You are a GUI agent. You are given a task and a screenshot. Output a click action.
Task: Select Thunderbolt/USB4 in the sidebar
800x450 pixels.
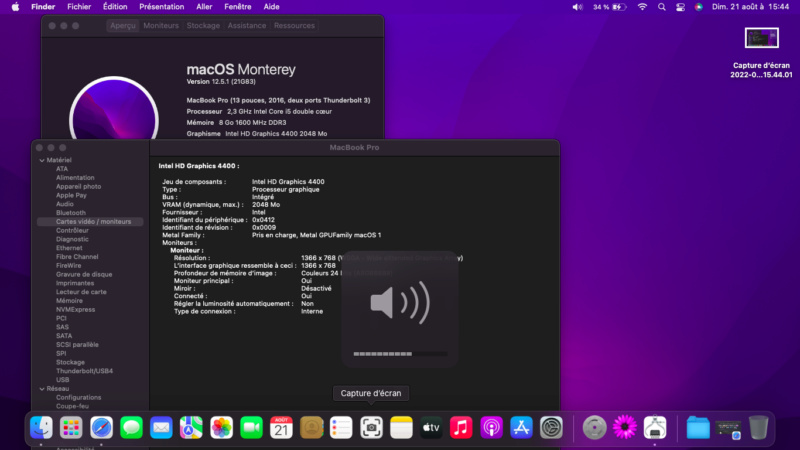tap(84, 371)
